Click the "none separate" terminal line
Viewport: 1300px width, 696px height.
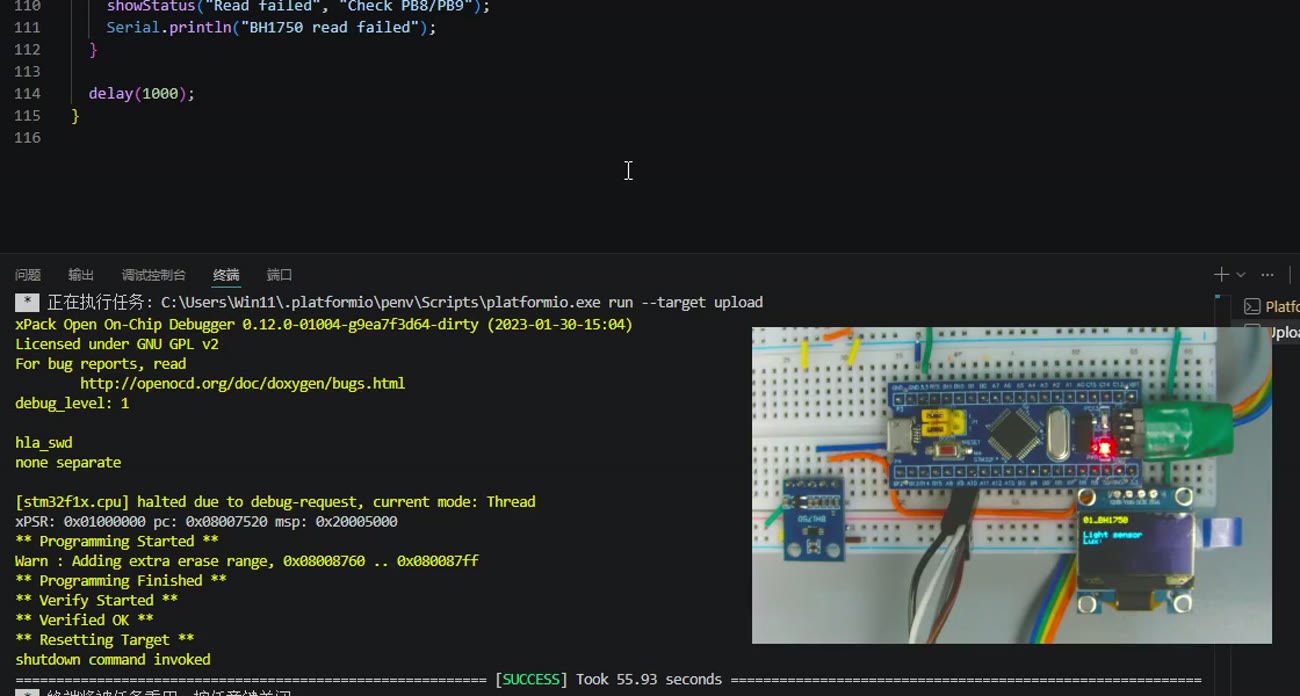pyautogui.click(x=68, y=462)
